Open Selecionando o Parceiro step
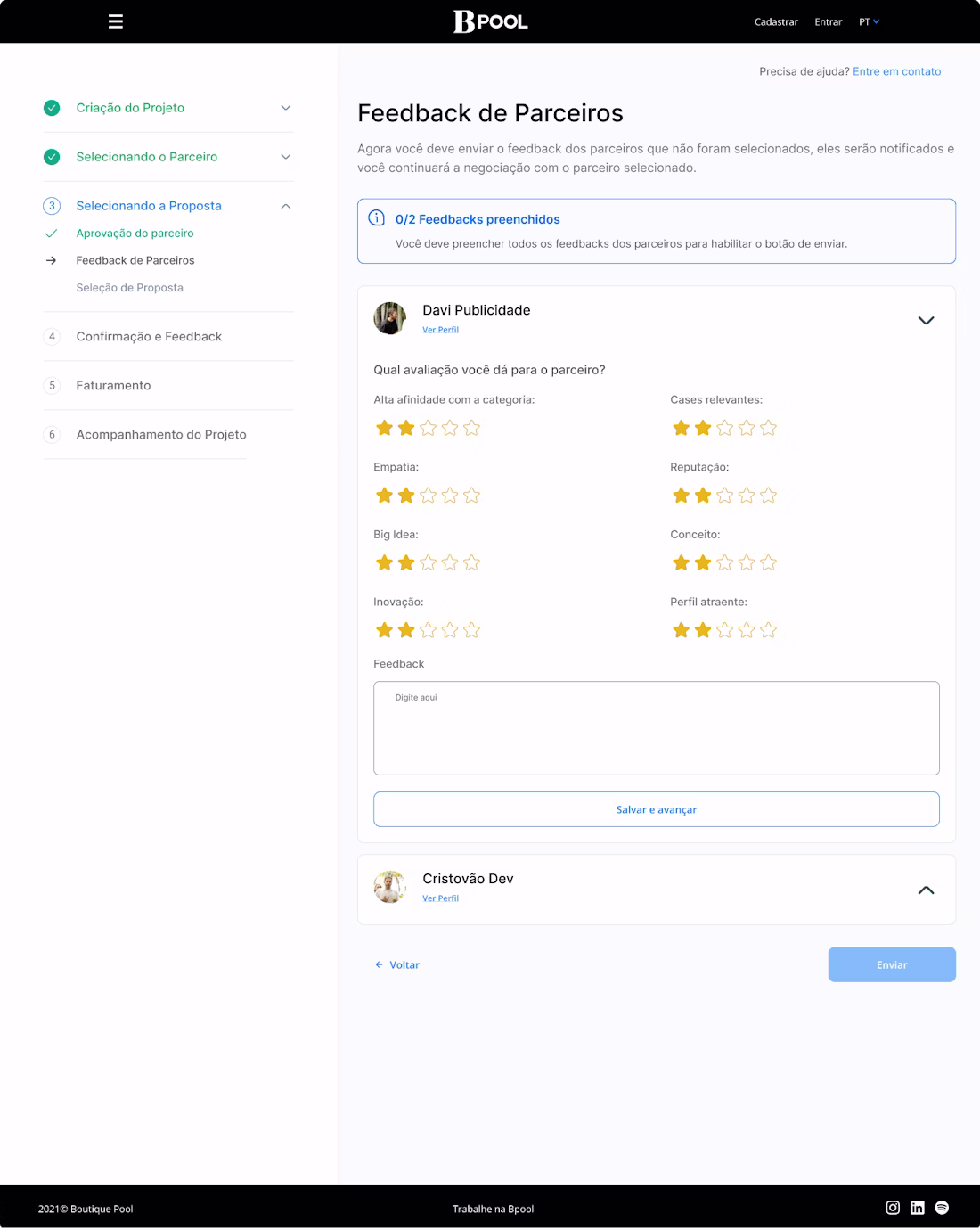980x1230 pixels. [147, 157]
